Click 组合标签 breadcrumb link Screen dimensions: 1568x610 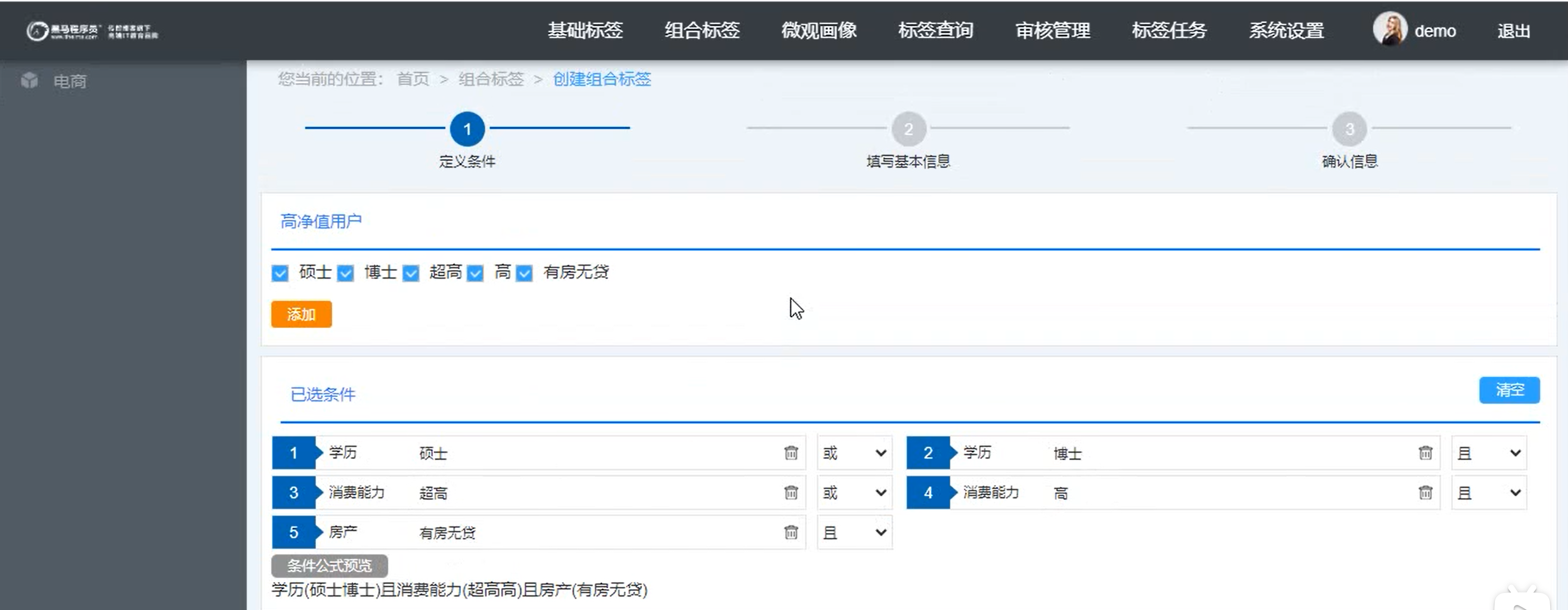(x=491, y=79)
